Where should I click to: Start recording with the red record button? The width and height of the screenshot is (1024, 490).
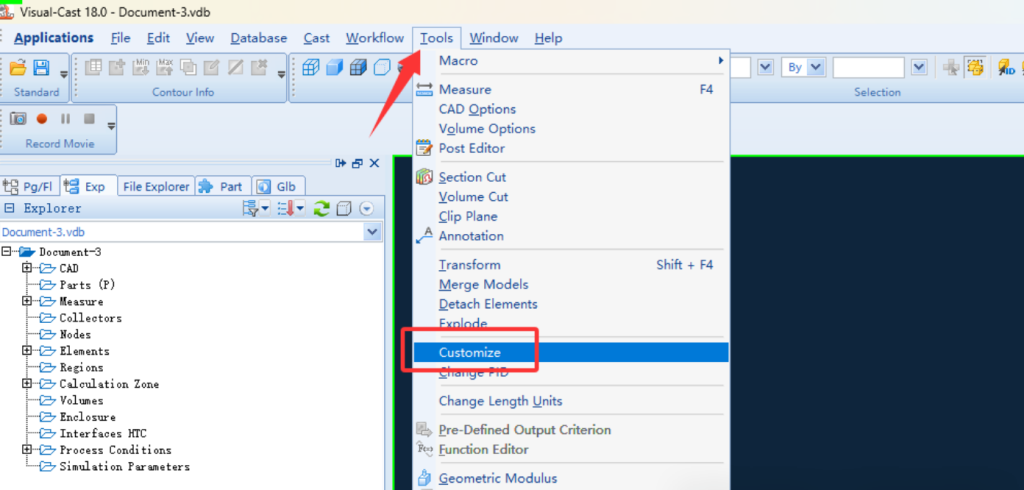[42, 118]
